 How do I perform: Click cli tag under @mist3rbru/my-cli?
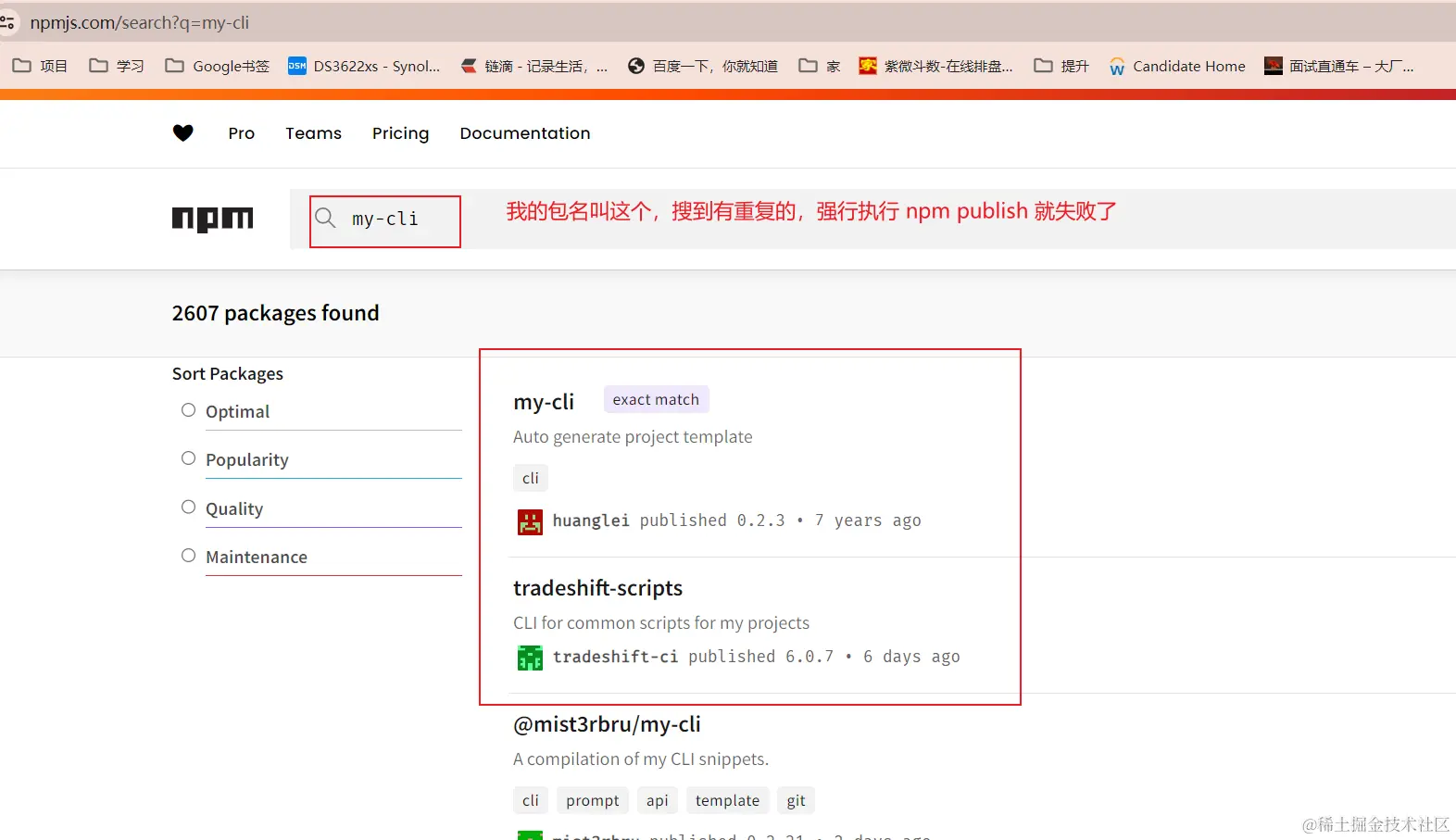point(531,800)
